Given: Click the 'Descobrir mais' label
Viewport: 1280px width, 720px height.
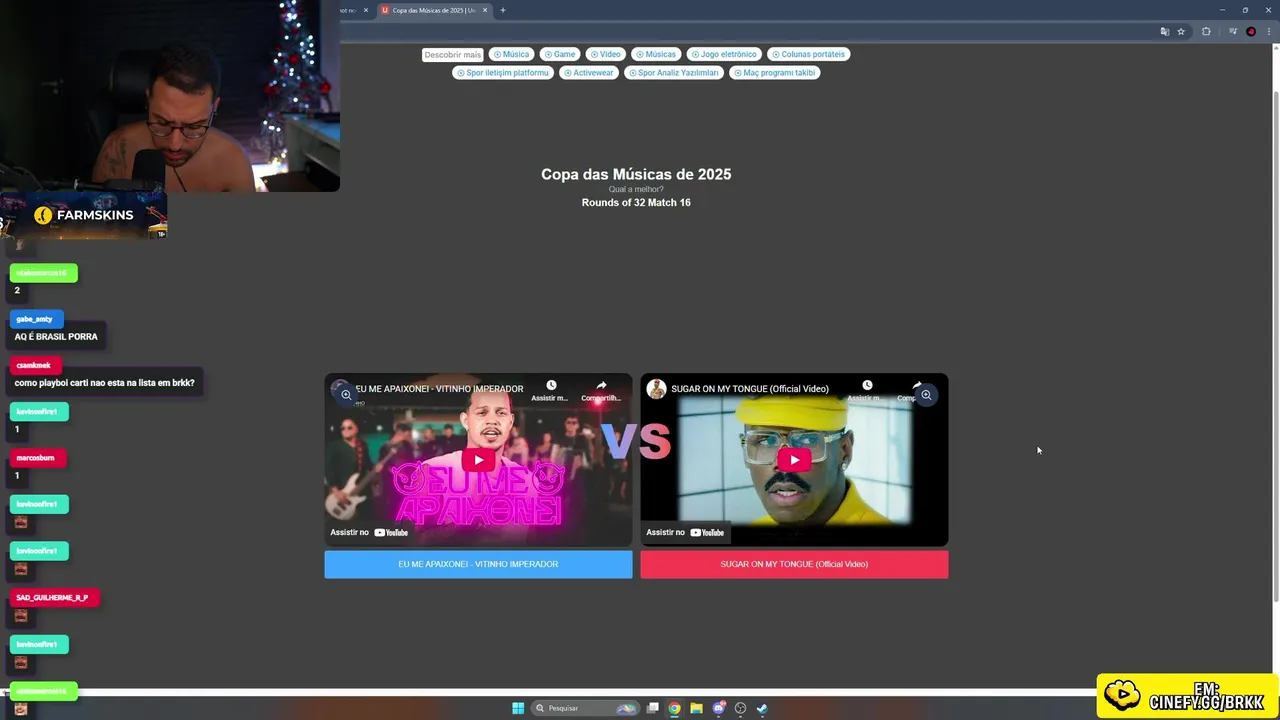Looking at the screenshot, I should tap(452, 55).
